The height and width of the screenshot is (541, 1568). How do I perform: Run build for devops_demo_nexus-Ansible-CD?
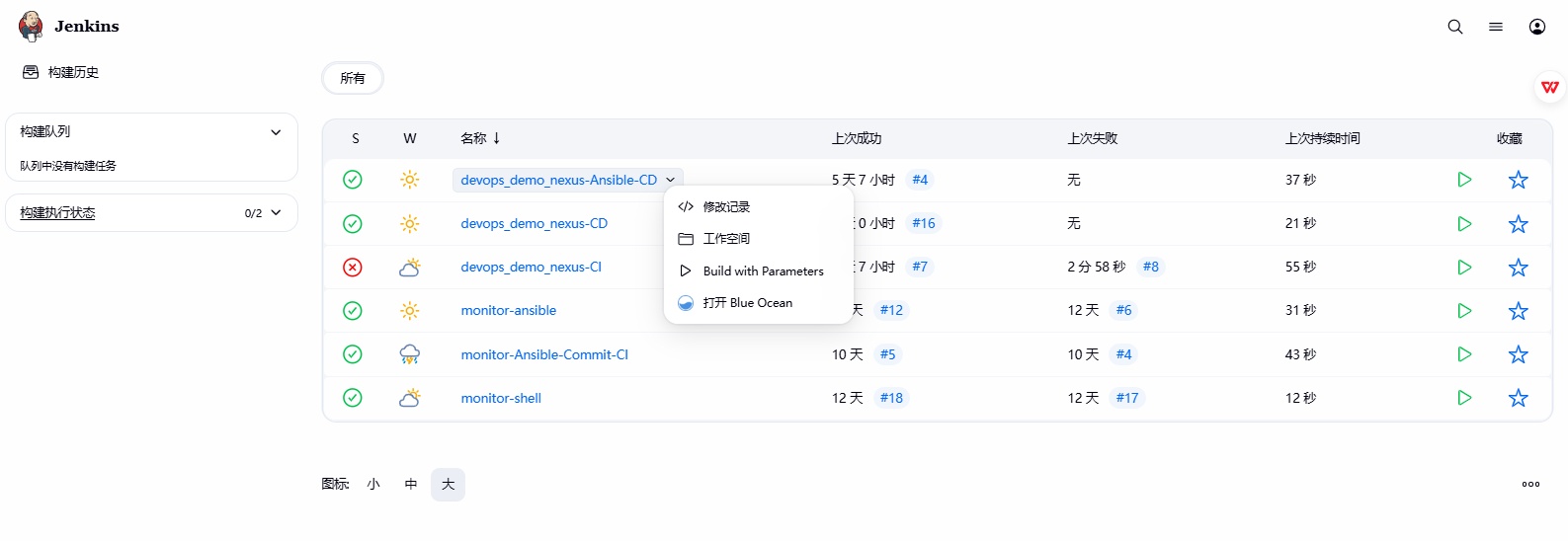point(1464,180)
